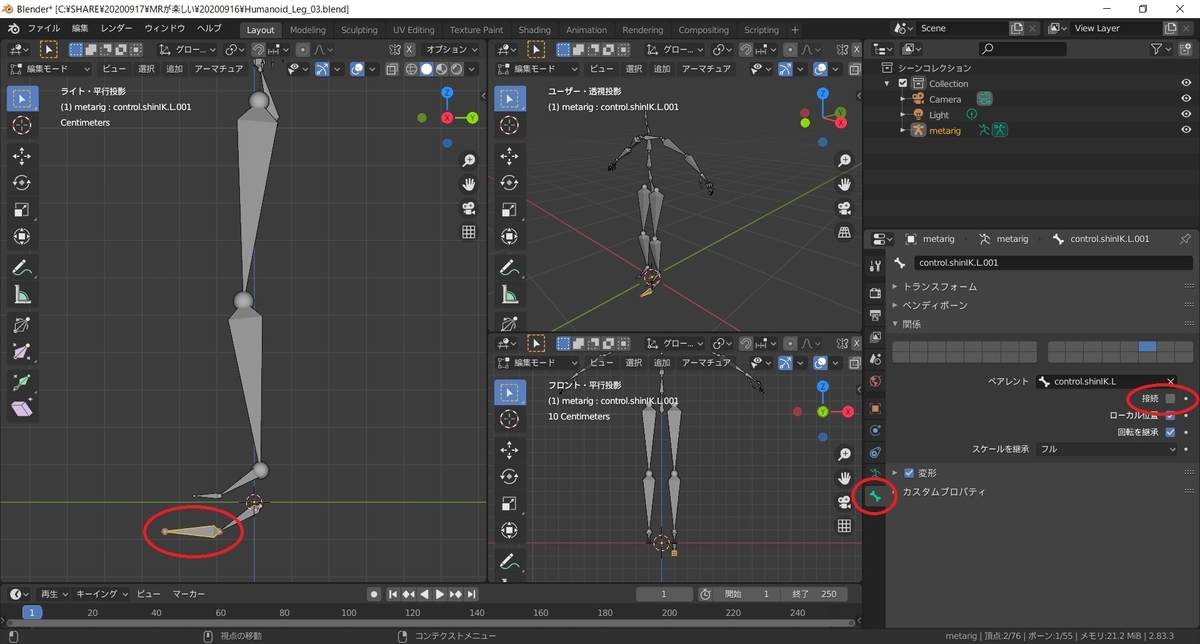Hide the metarig object in outliner

click(1186, 130)
